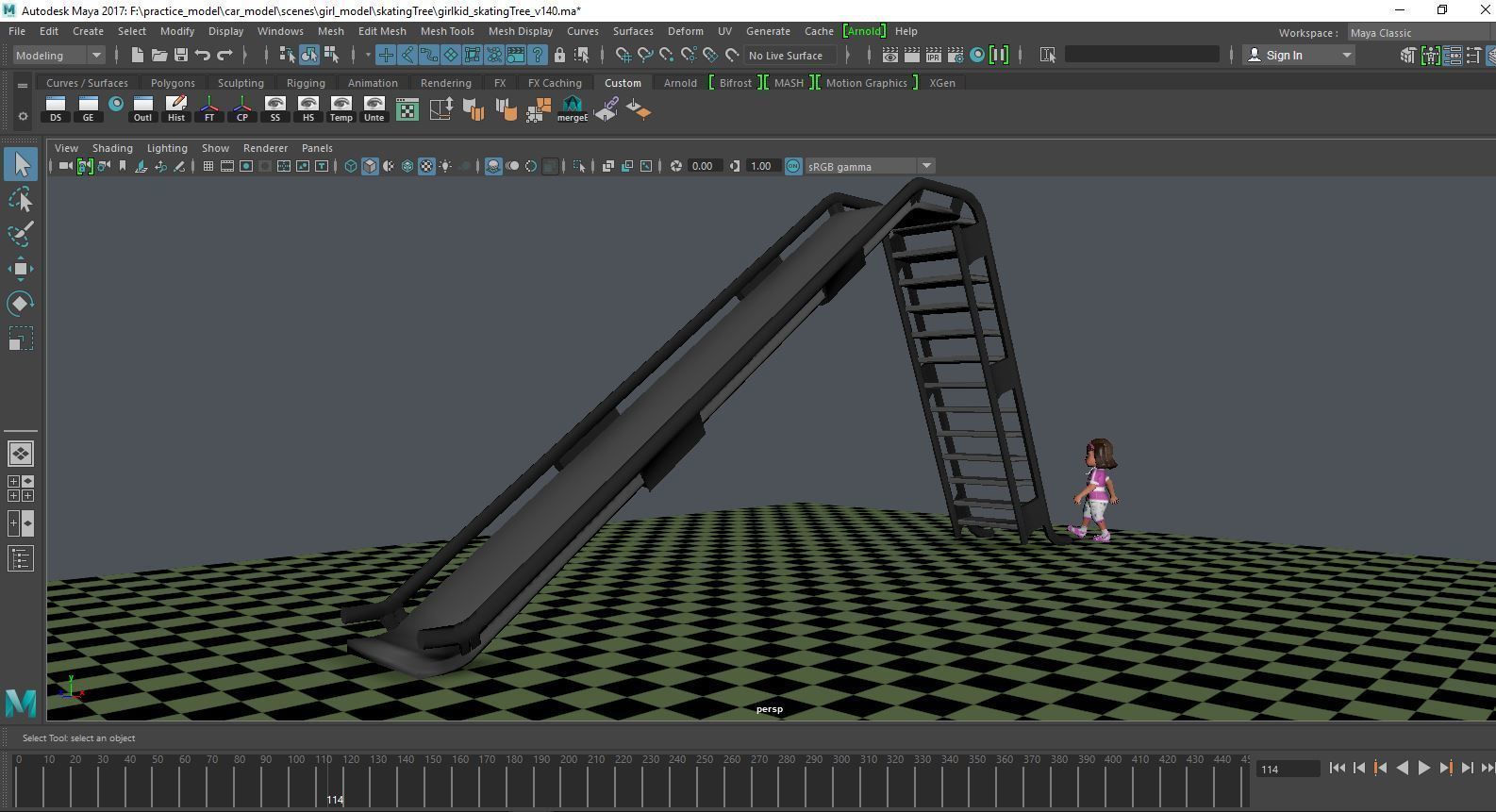Open the Windows menu
1496x812 pixels.
point(280,31)
